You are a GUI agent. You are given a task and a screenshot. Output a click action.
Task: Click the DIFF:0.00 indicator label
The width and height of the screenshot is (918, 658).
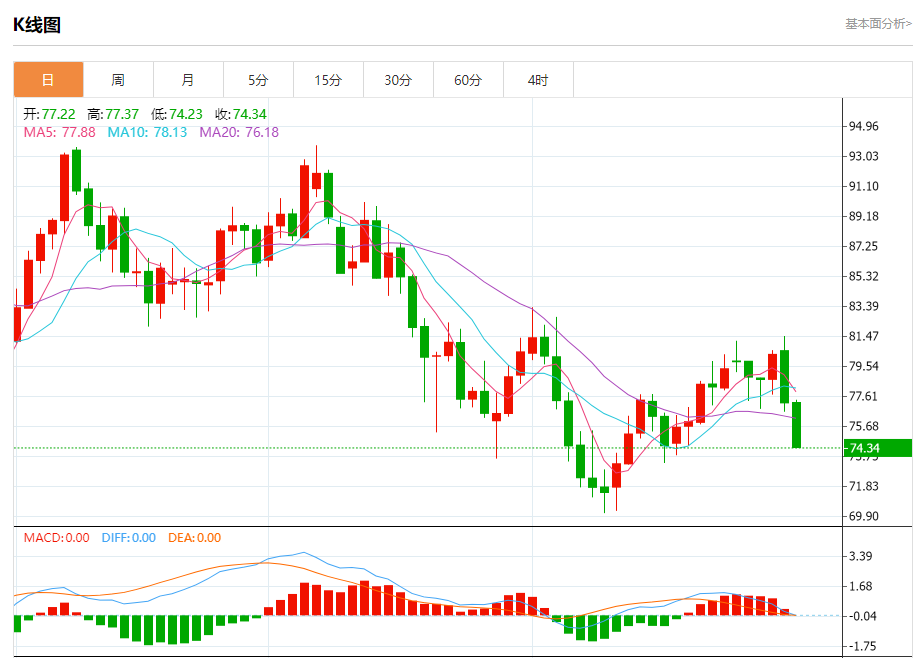pyautogui.click(x=128, y=538)
